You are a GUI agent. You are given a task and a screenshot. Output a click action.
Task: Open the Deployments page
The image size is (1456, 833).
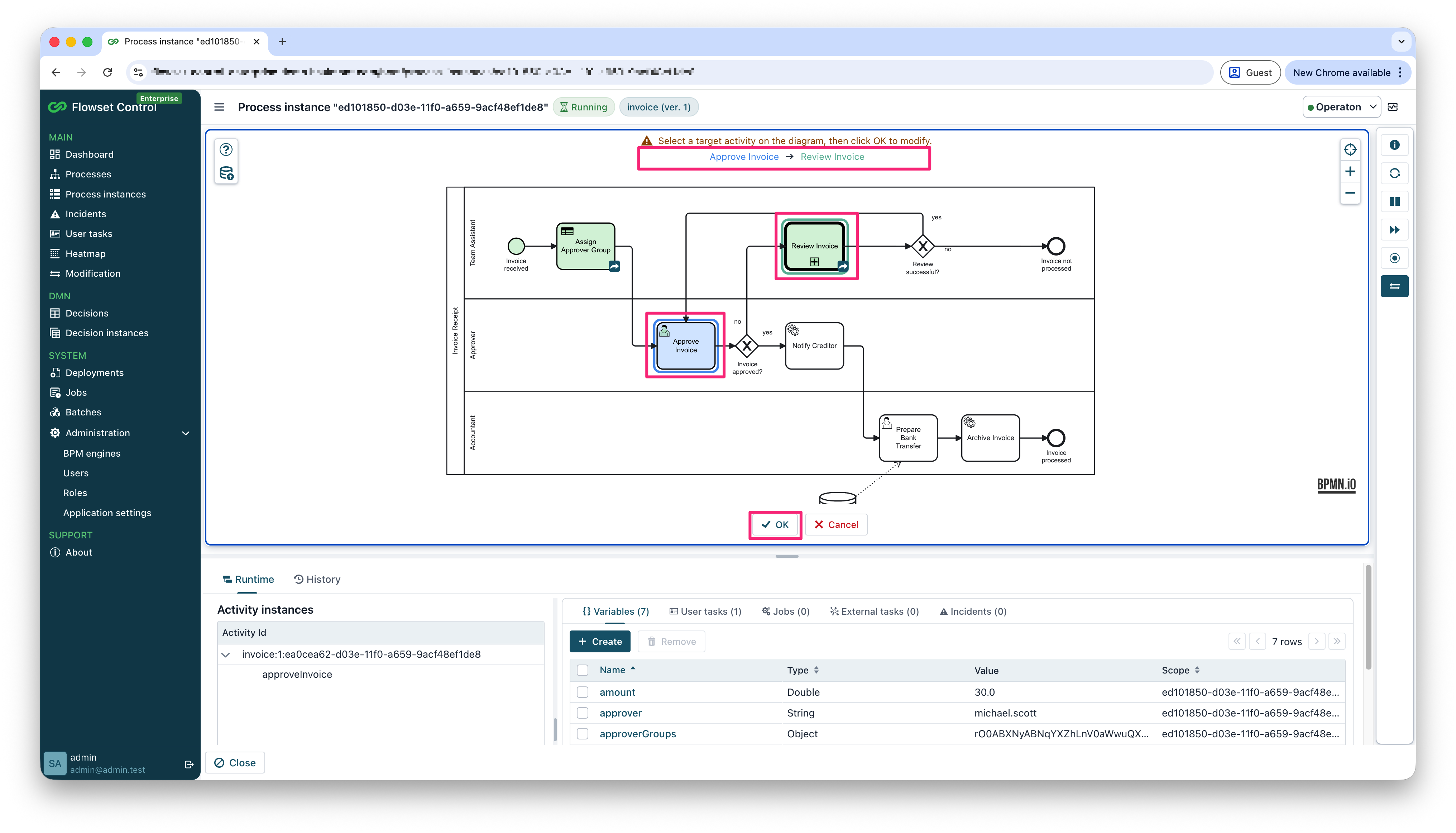pos(94,373)
